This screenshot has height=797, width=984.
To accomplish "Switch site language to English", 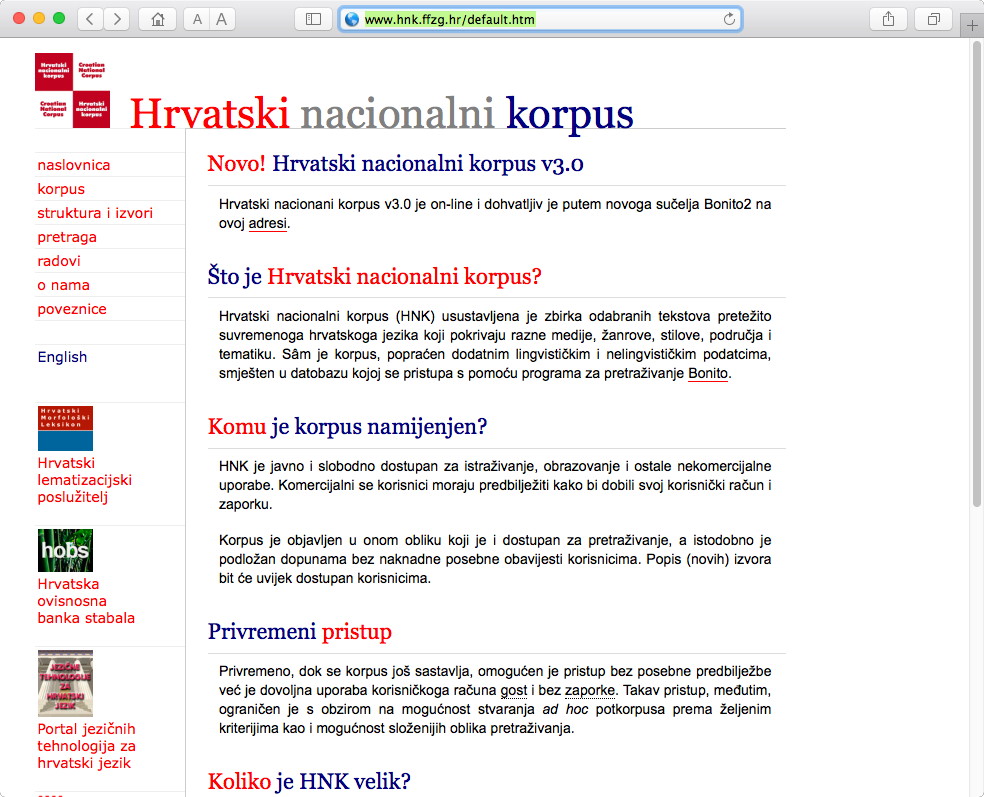I will tap(62, 356).
